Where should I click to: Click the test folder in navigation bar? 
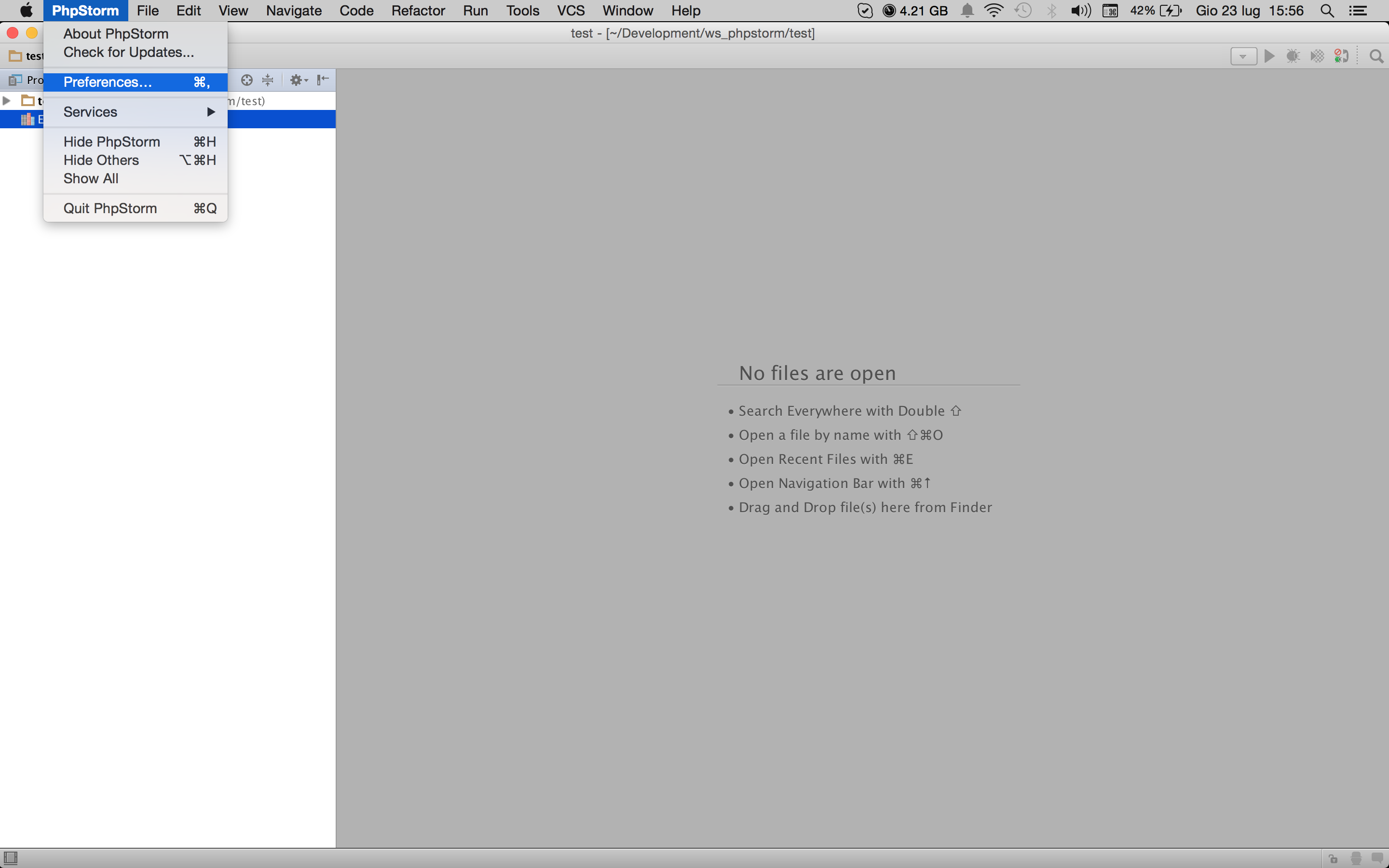(x=27, y=56)
